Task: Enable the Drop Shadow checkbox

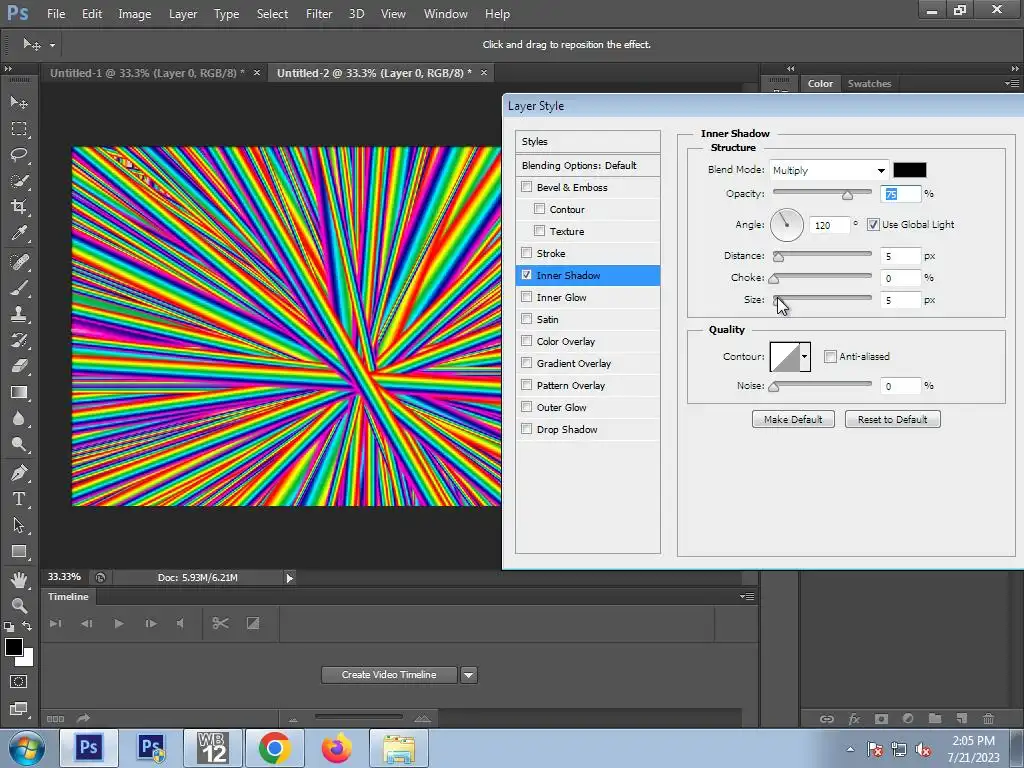Action: (x=526, y=429)
